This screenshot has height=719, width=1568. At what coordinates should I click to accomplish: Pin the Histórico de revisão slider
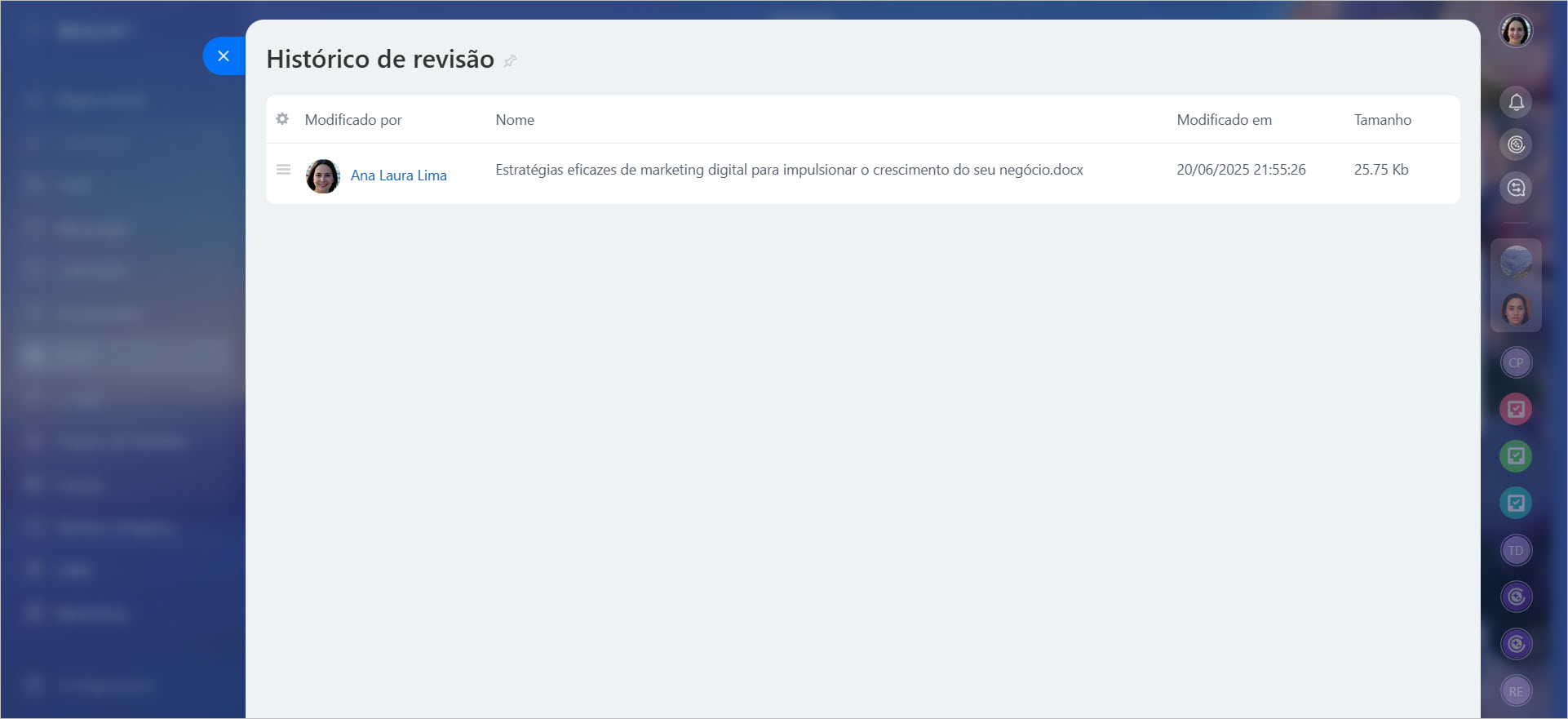pos(510,60)
